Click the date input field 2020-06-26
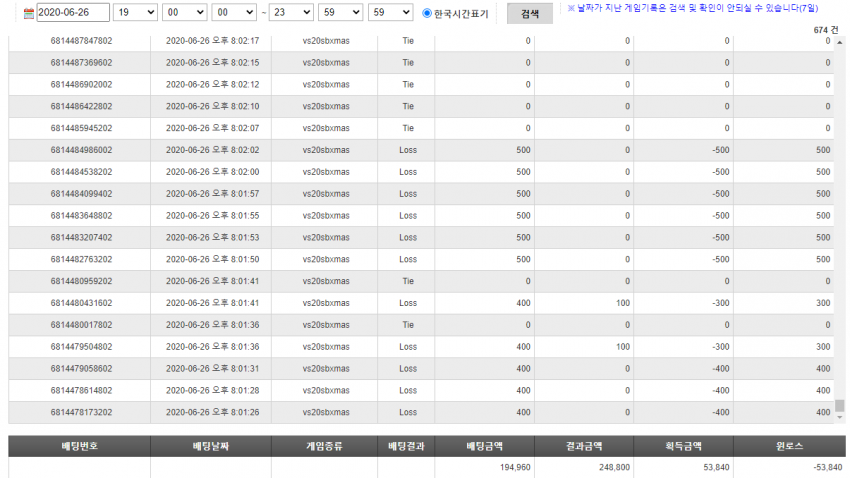 click(73, 12)
